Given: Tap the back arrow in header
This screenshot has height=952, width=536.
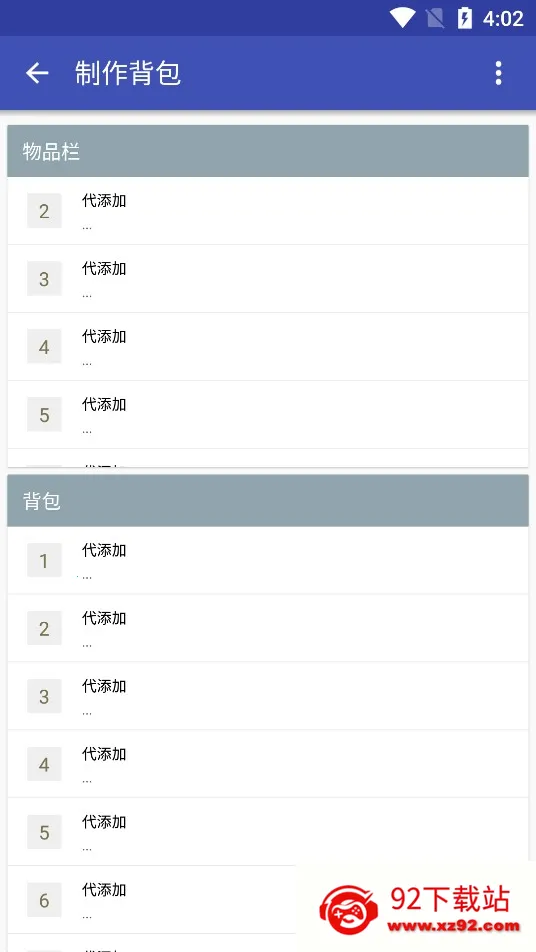Looking at the screenshot, I should (37, 73).
